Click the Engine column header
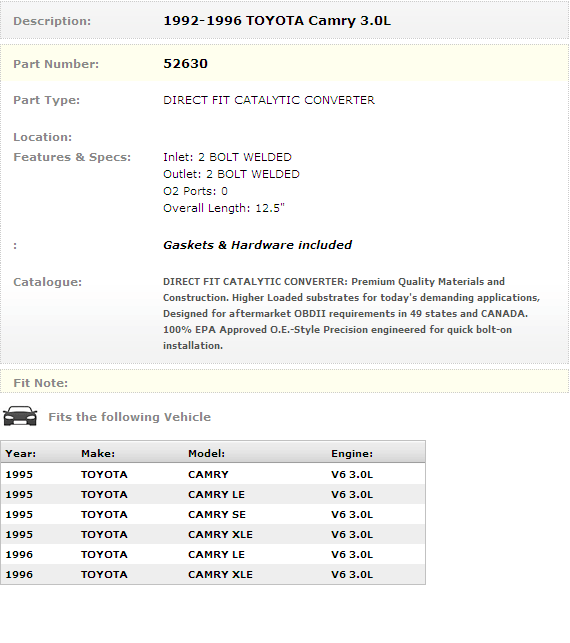 [352, 454]
